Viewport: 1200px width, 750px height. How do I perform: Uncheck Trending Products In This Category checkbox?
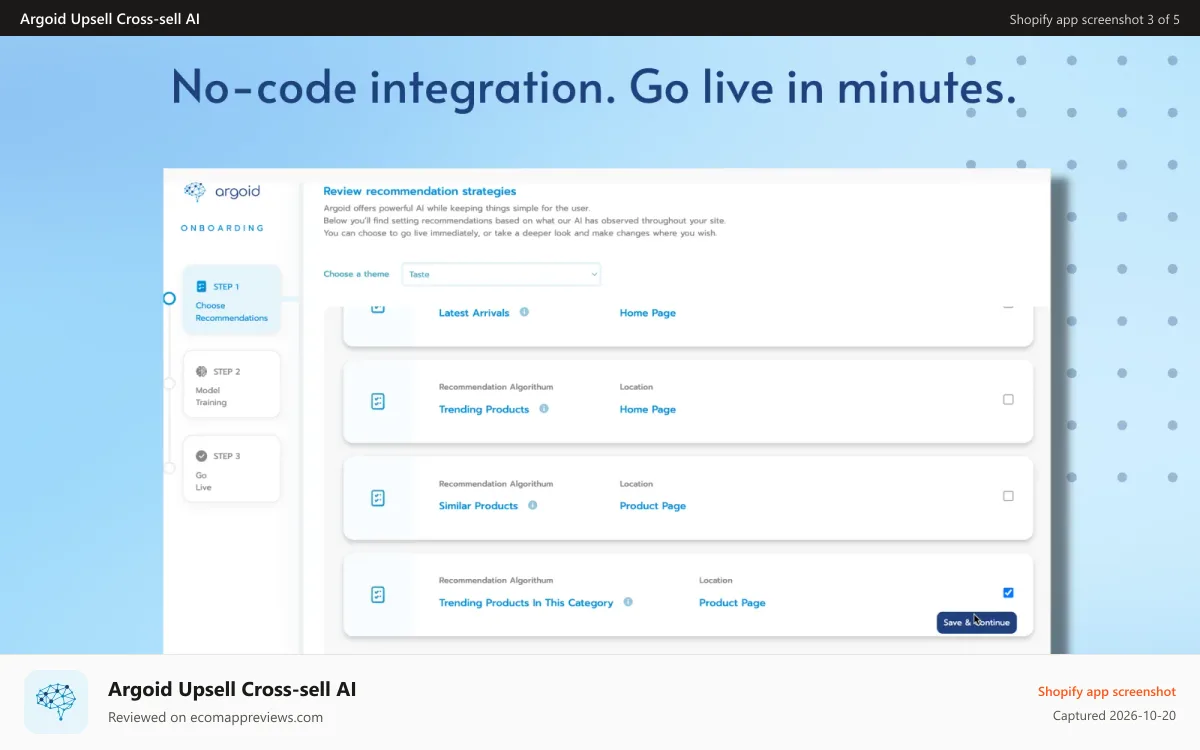click(1008, 592)
